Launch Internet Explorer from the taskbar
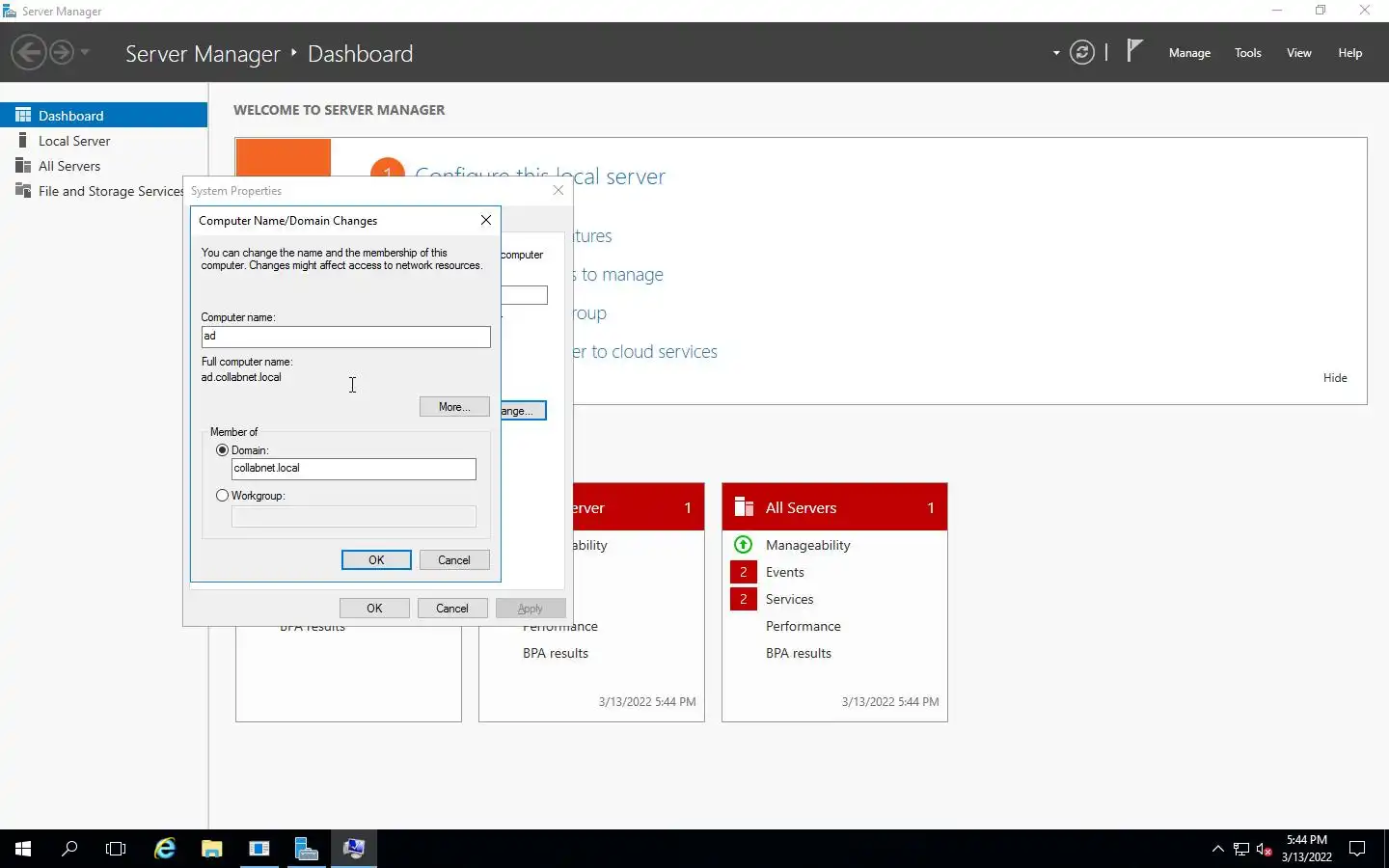This screenshot has height=868, width=1389. click(x=165, y=849)
